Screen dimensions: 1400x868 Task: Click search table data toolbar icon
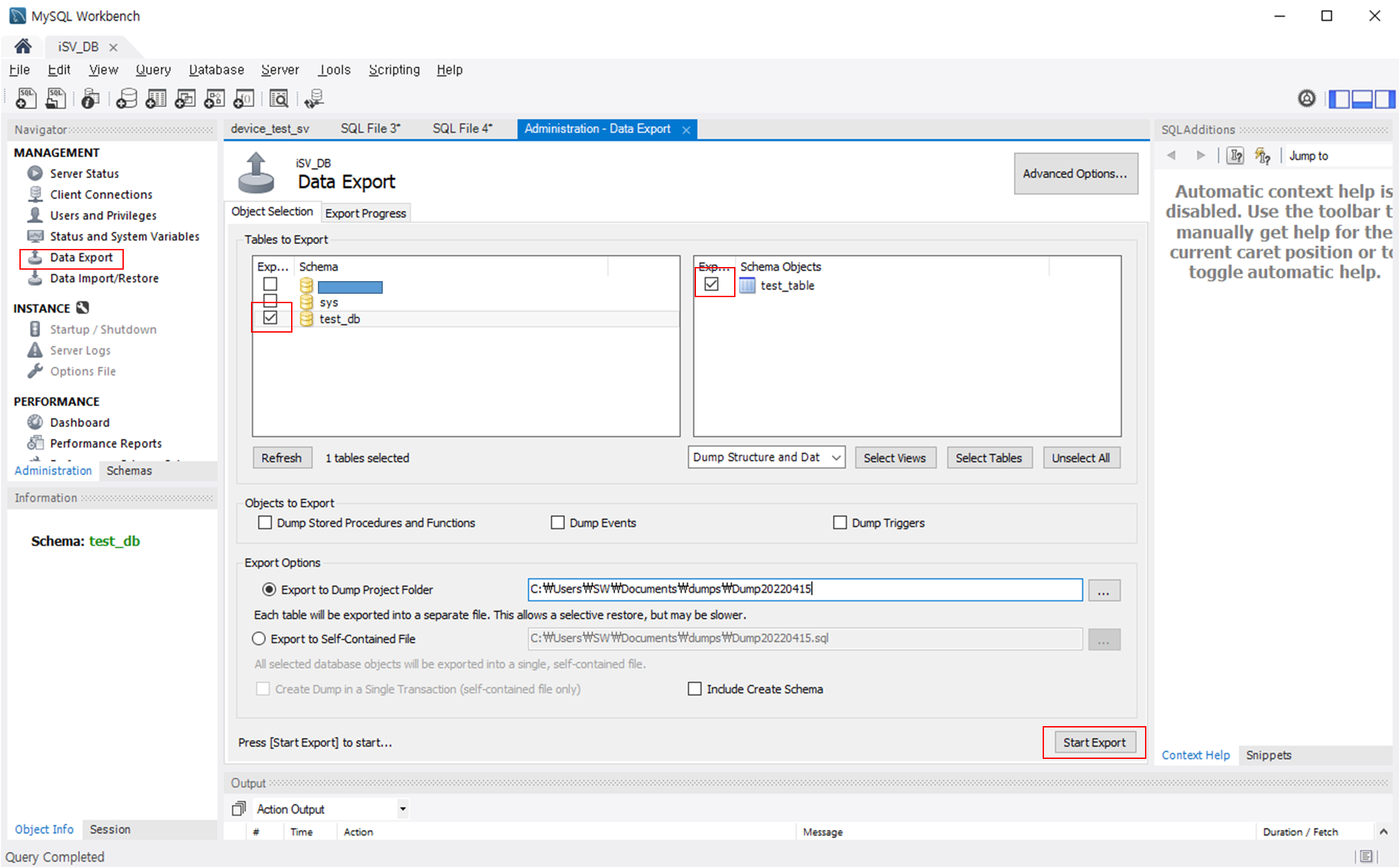[278, 99]
